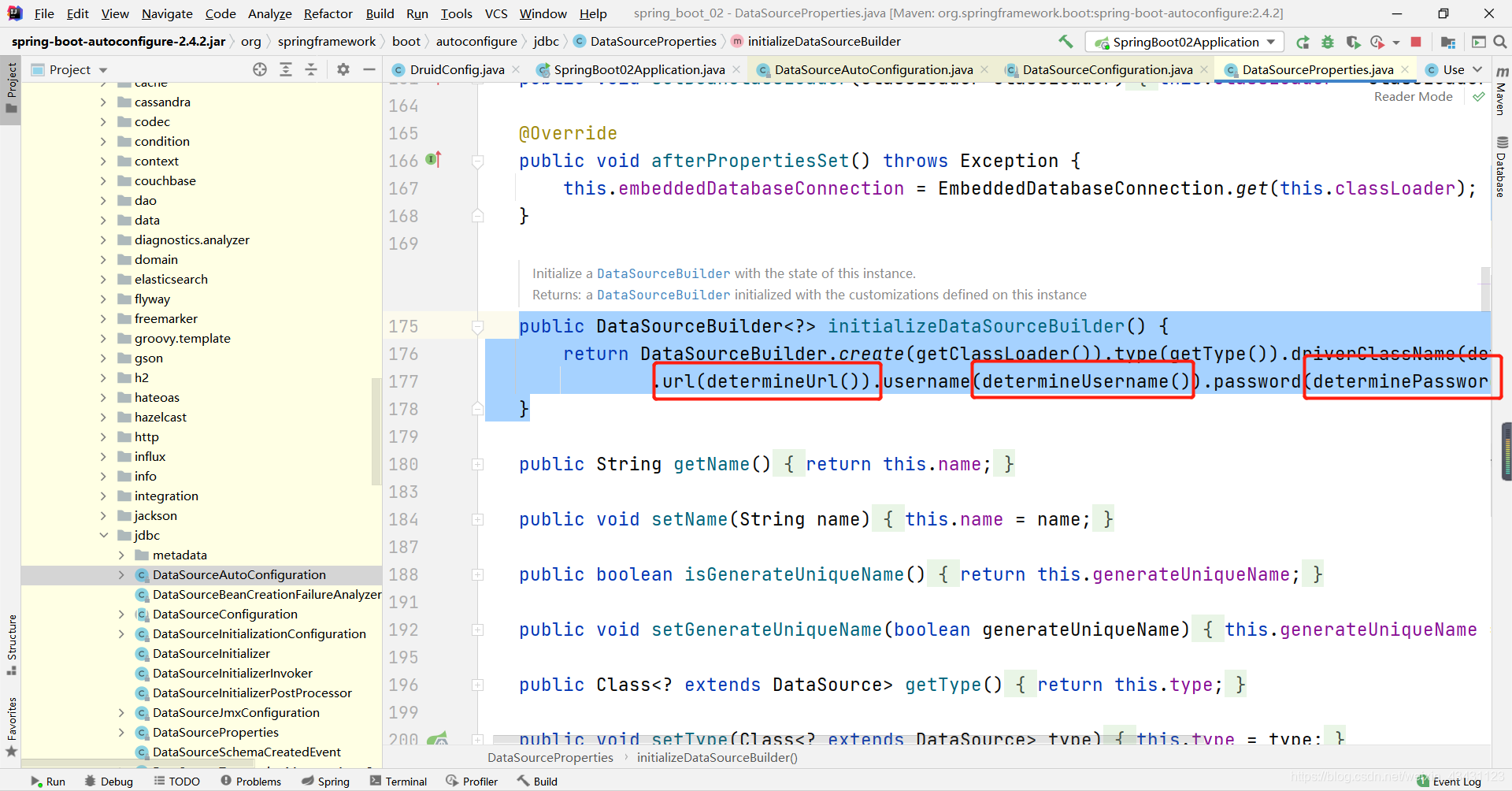Viewport: 1512px width, 791px height.
Task: Expand DataSourceConfiguration class node
Action: [121, 614]
